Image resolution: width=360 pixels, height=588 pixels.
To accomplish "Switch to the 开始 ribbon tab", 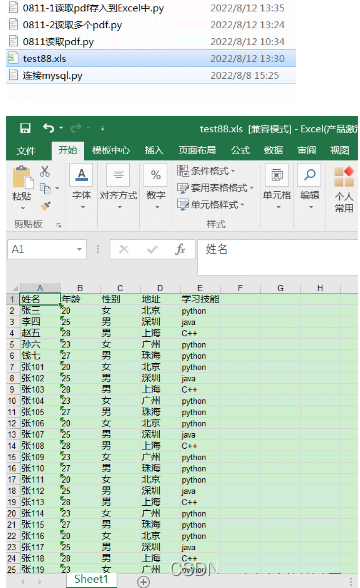I will point(68,150).
